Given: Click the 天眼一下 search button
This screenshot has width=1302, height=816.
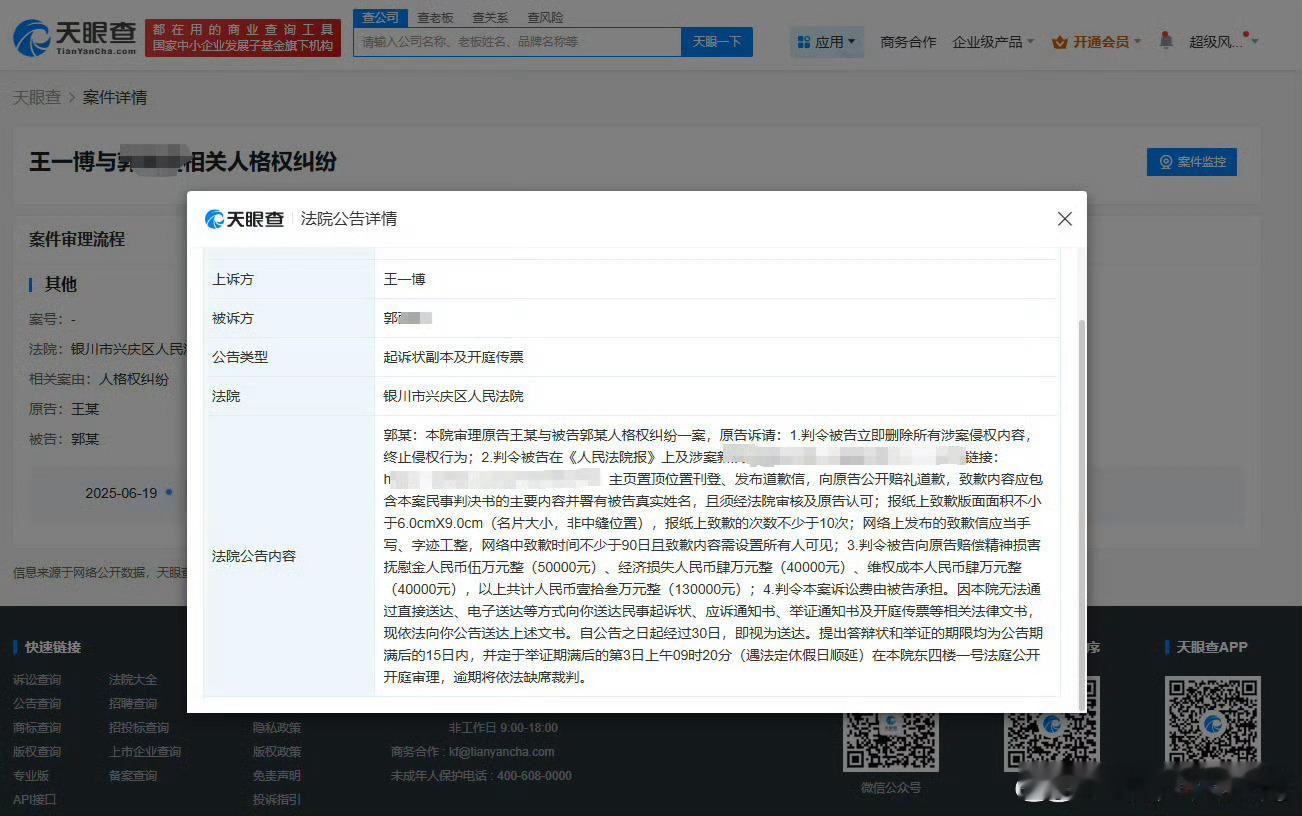Looking at the screenshot, I should click(717, 42).
